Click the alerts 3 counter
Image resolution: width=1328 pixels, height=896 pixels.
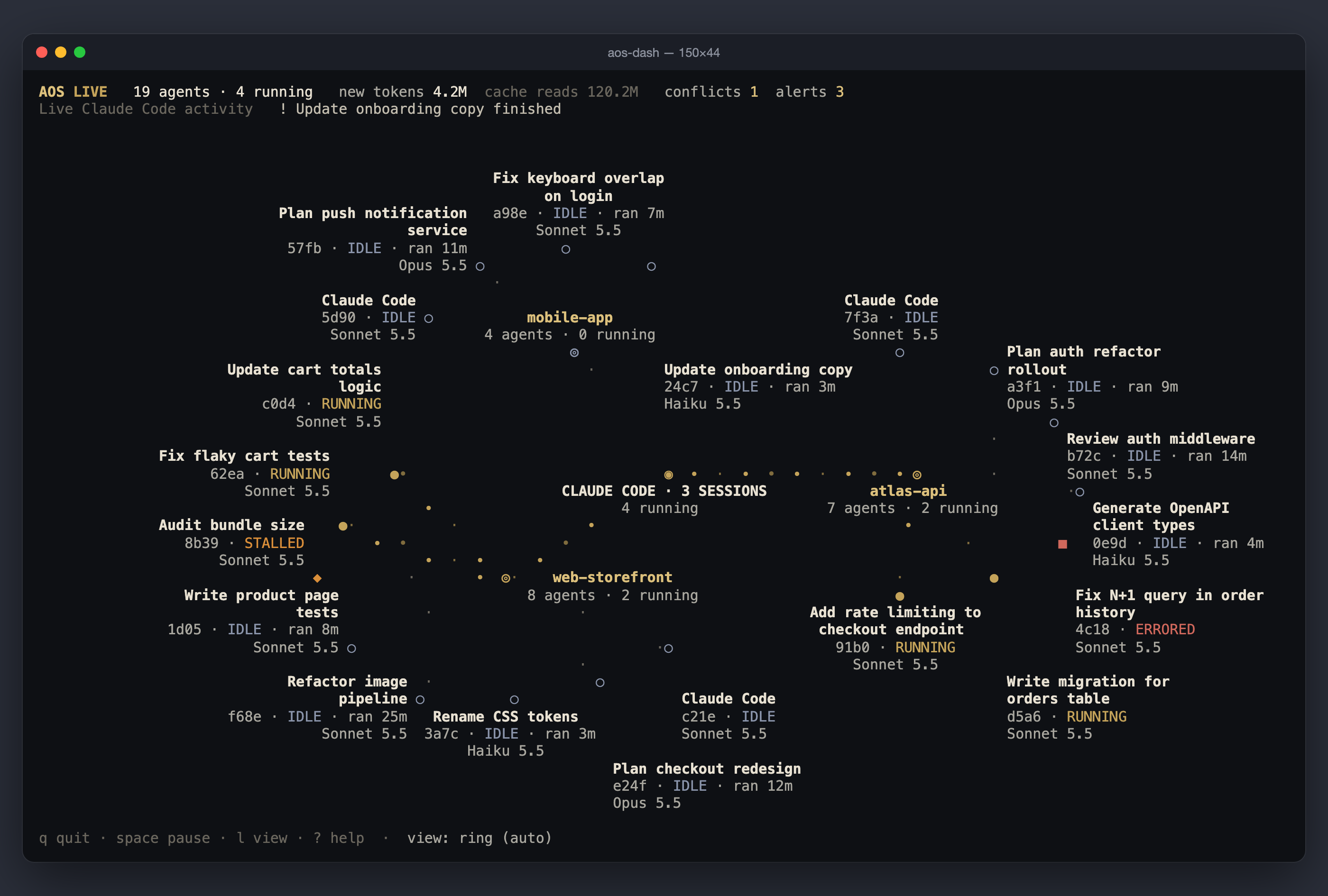809,91
